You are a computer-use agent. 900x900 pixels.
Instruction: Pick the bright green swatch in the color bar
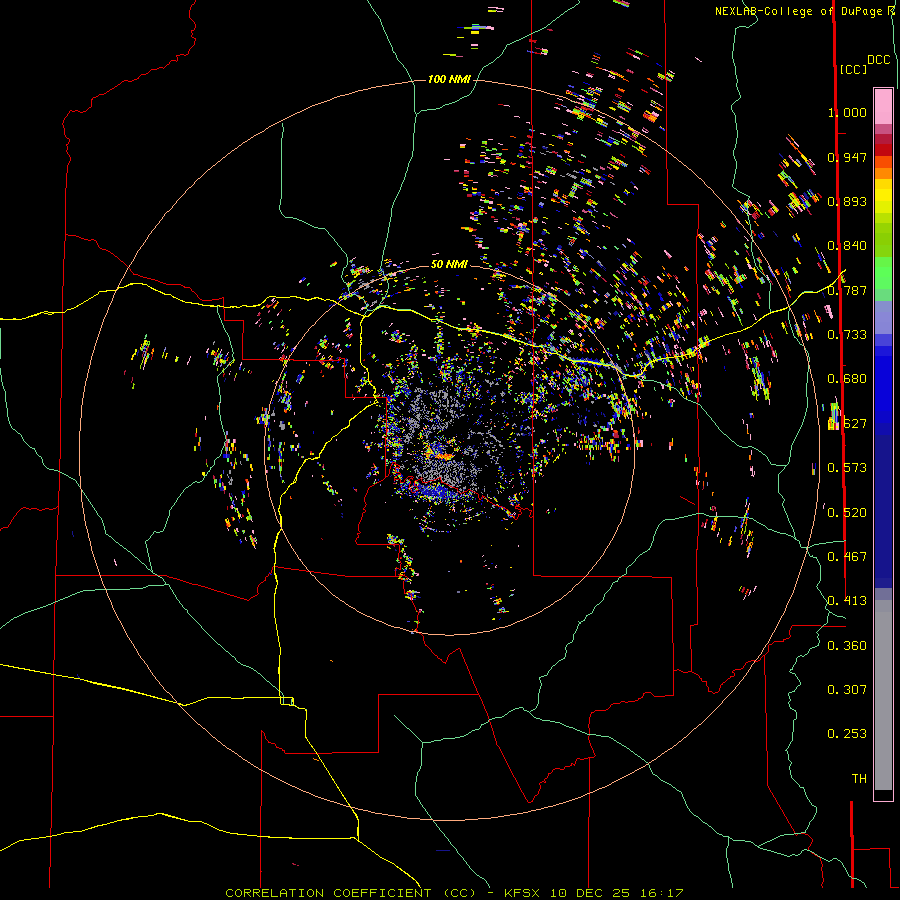click(x=883, y=273)
